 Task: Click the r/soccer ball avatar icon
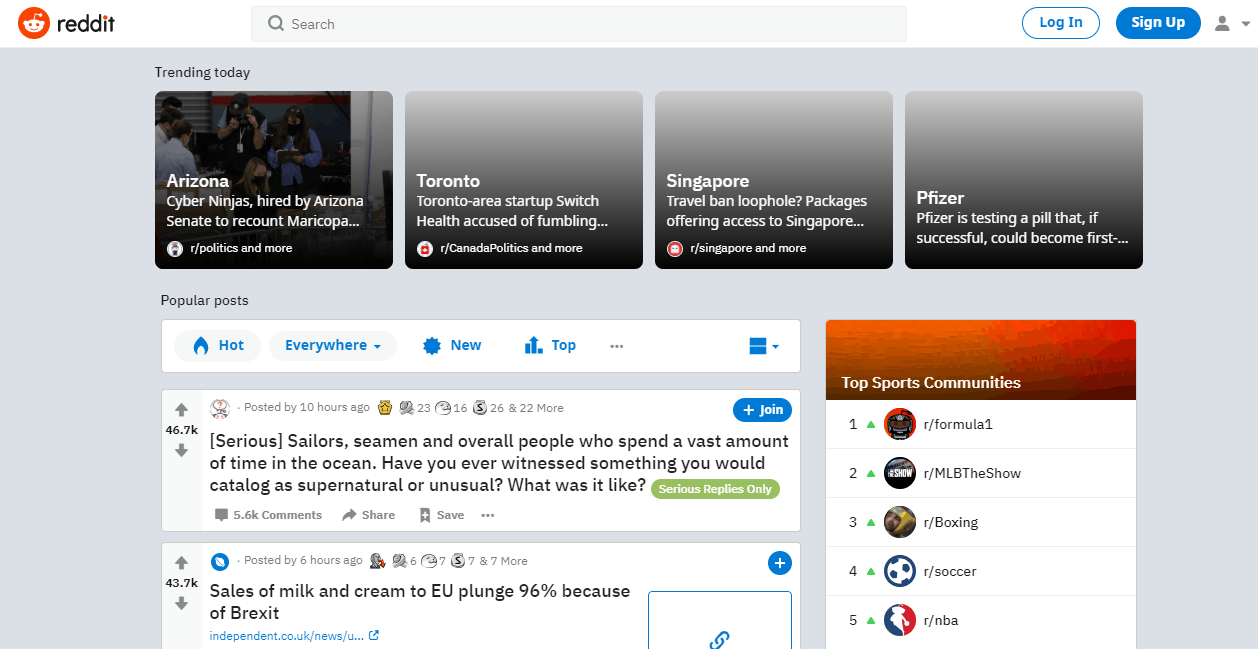click(900, 571)
